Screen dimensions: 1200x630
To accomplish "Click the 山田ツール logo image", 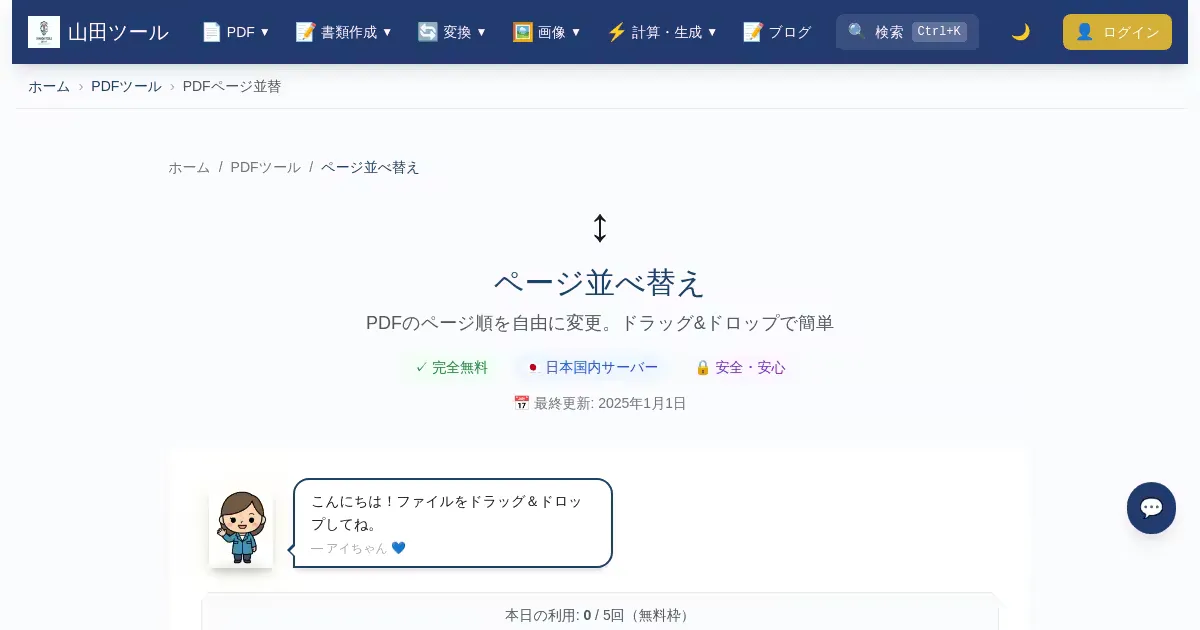I will point(44,32).
